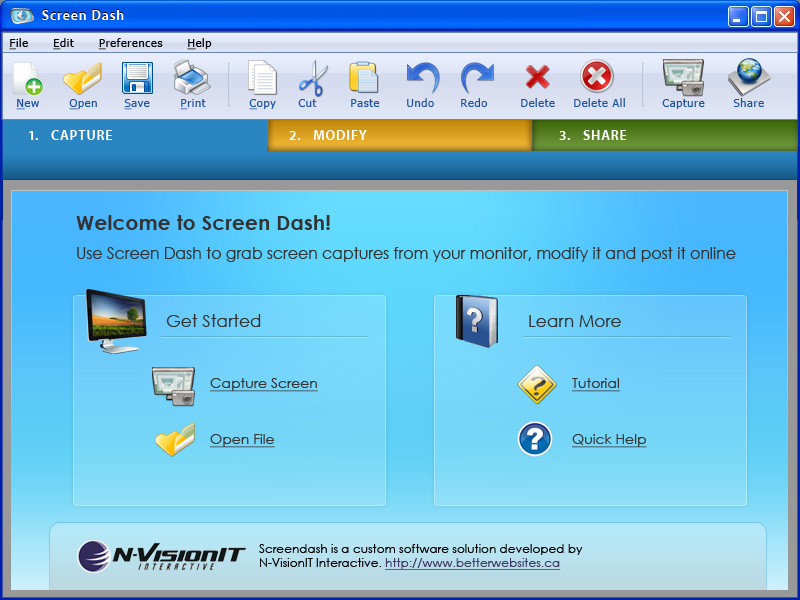800x600 pixels.
Task: Click the Learn More heading text
Action: pos(574,321)
